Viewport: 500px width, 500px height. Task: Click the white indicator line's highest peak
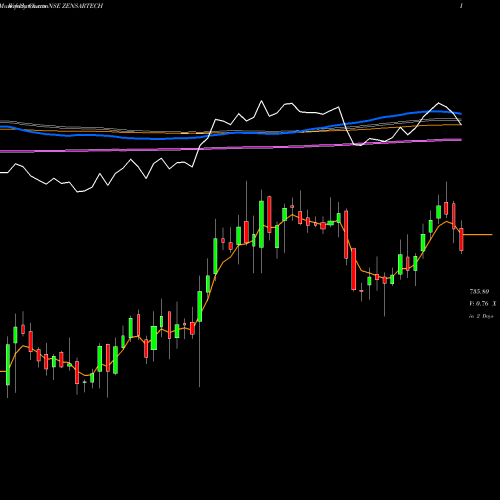(261, 101)
